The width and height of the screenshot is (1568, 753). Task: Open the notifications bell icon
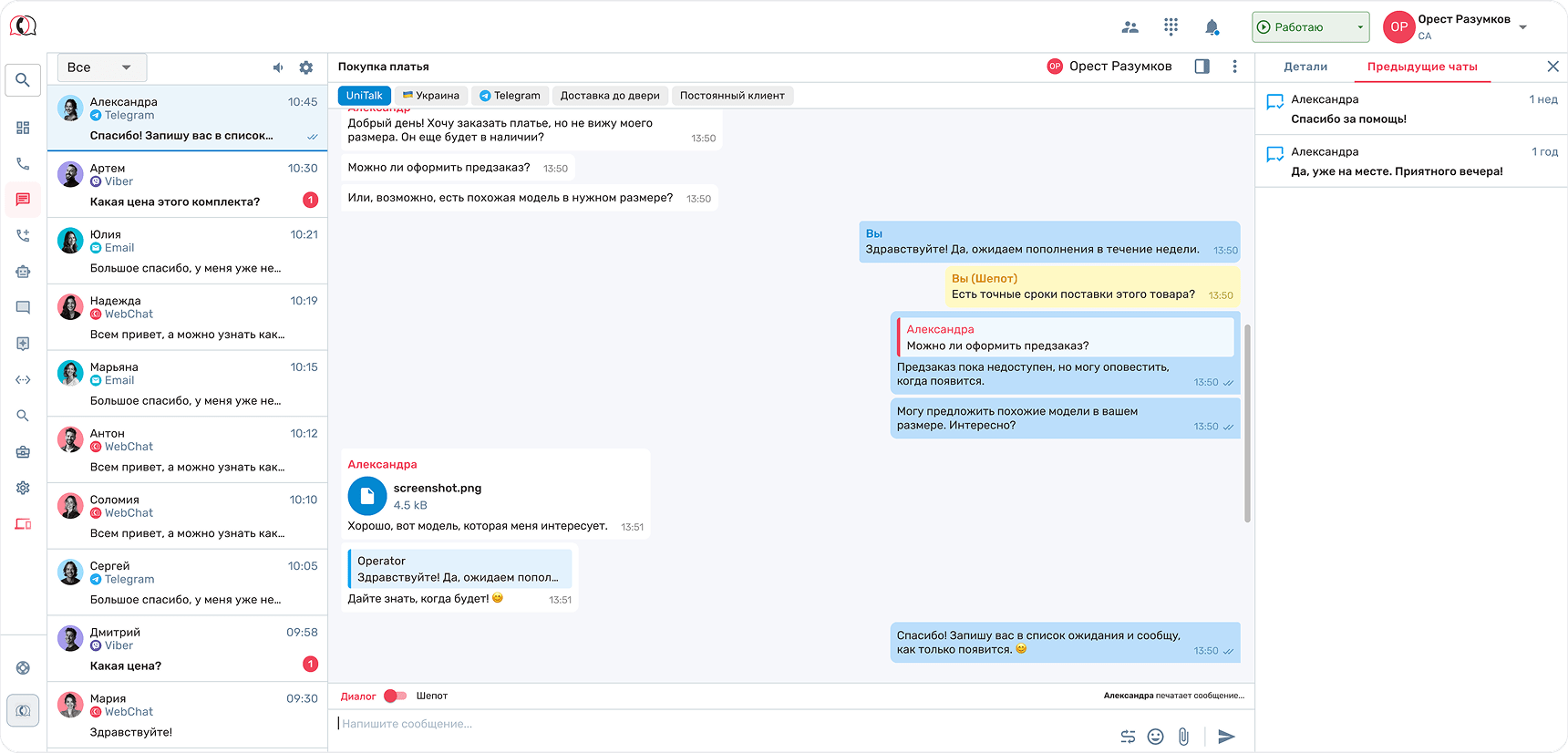[1212, 27]
